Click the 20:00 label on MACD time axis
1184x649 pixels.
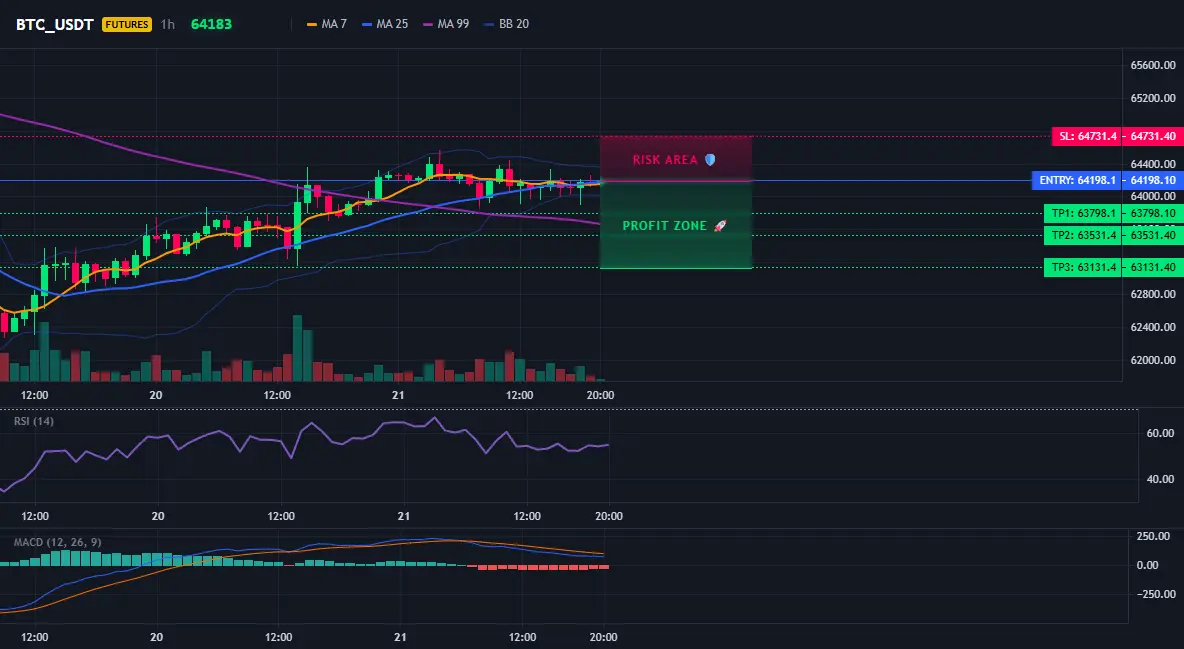(x=603, y=637)
